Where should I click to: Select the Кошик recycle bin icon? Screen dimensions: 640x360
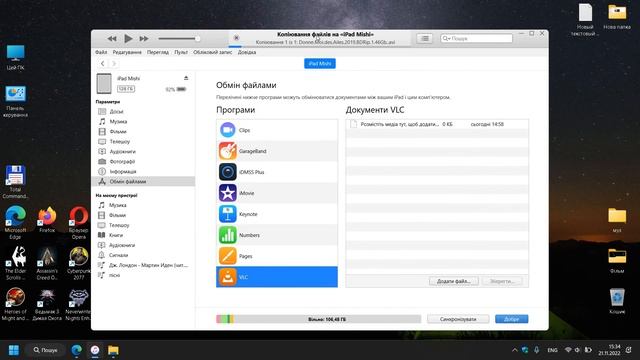click(617, 301)
